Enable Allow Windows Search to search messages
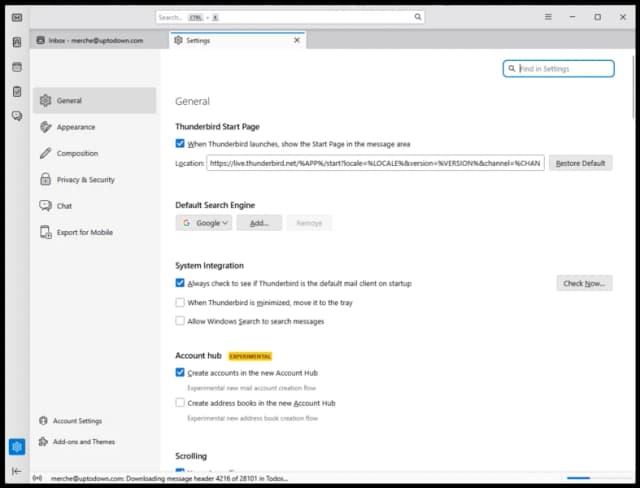640x488 pixels. pyautogui.click(x=180, y=321)
